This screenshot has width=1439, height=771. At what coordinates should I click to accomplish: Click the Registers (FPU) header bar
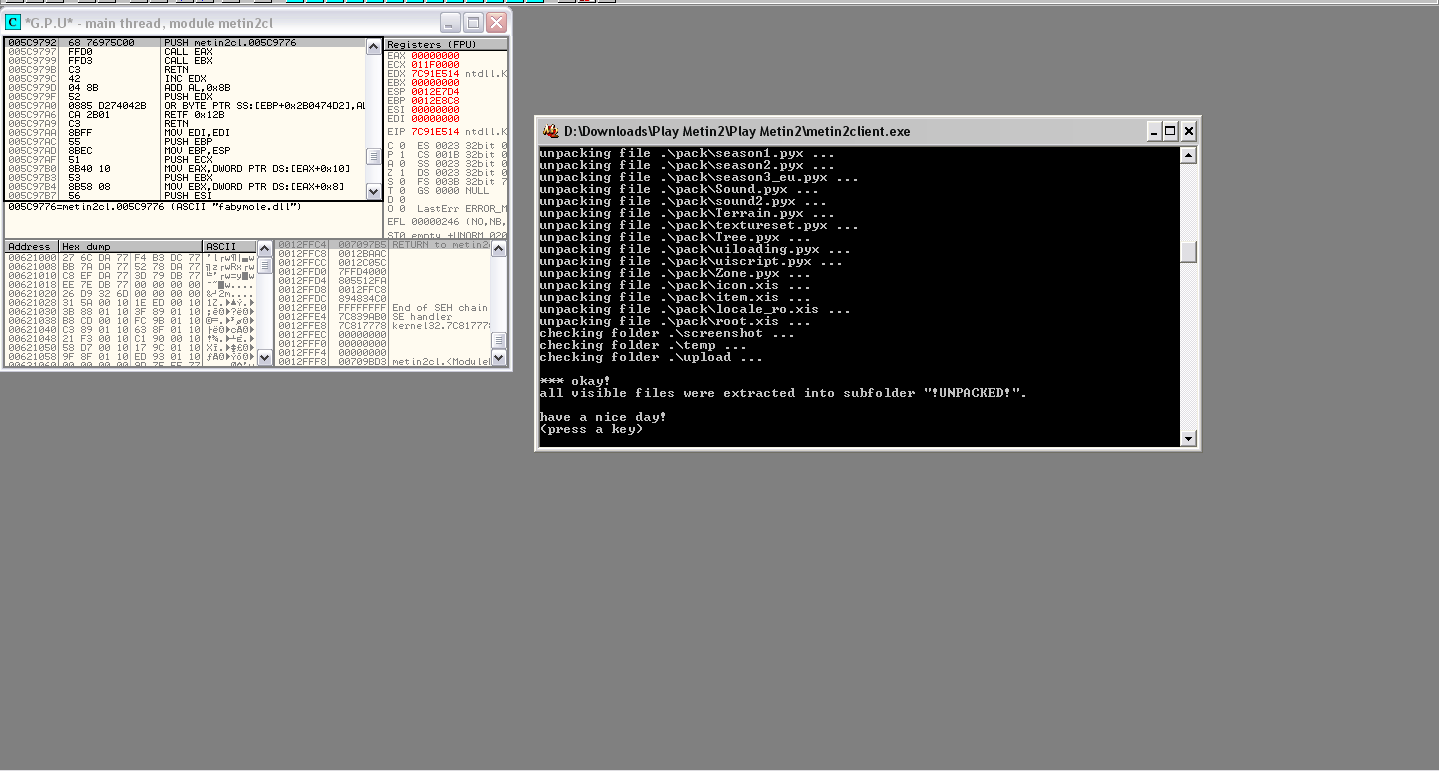(x=446, y=45)
